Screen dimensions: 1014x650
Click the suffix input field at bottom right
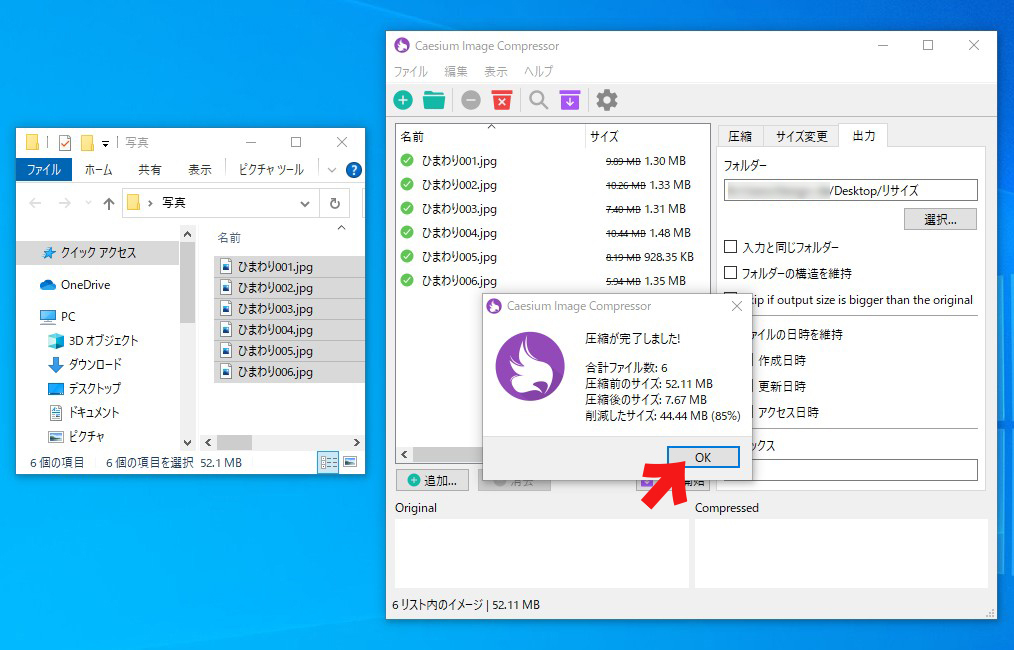[864, 470]
